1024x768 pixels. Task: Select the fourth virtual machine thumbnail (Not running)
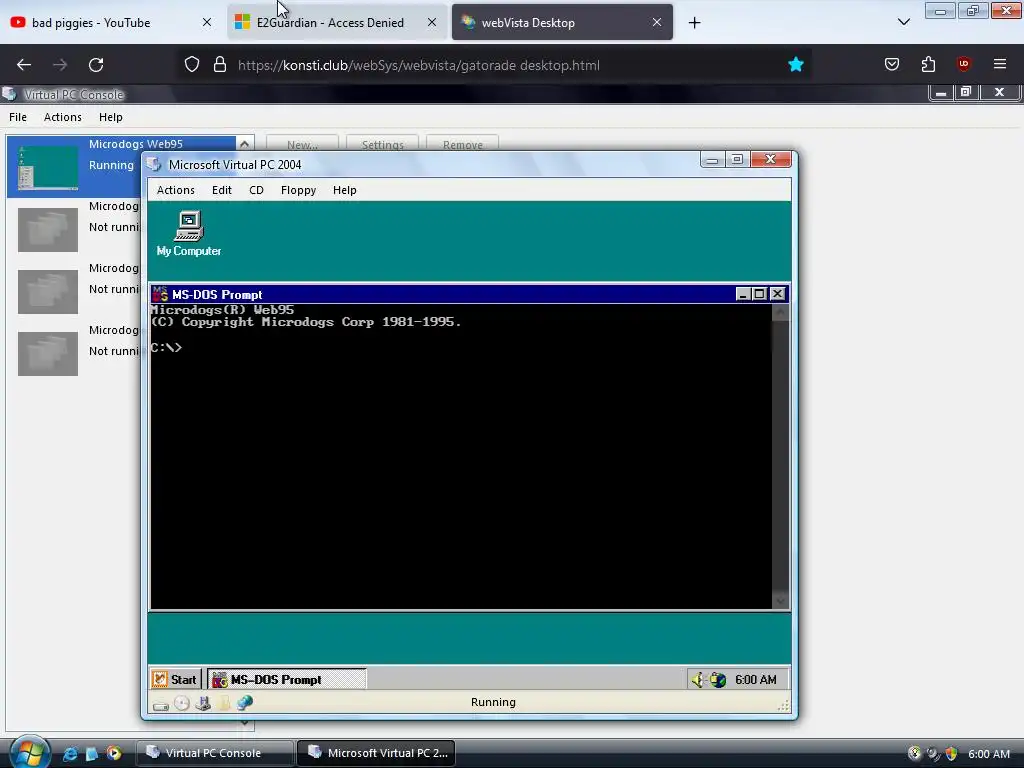48,354
